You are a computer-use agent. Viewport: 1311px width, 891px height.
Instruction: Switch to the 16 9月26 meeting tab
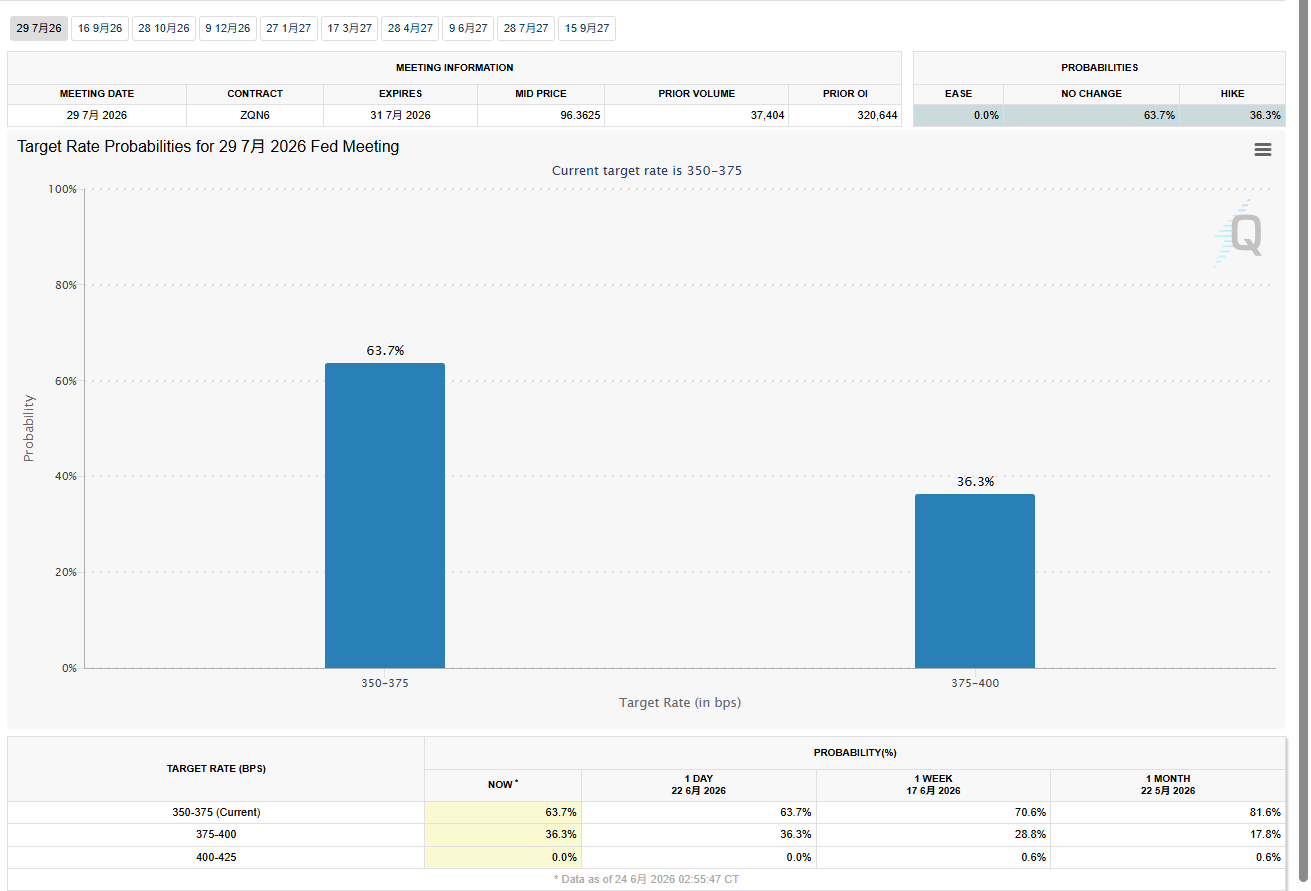pos(100,28)
